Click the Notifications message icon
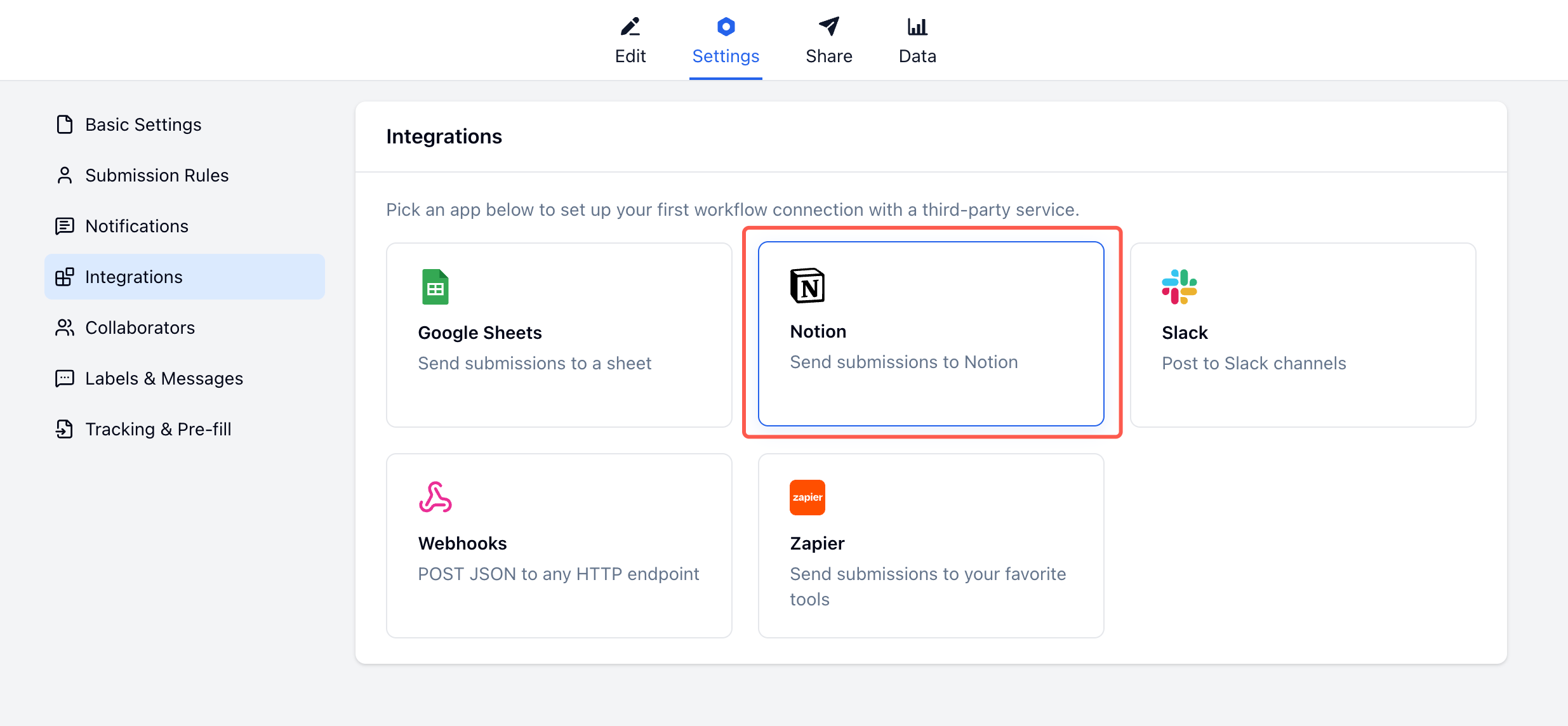 point(65,226)
